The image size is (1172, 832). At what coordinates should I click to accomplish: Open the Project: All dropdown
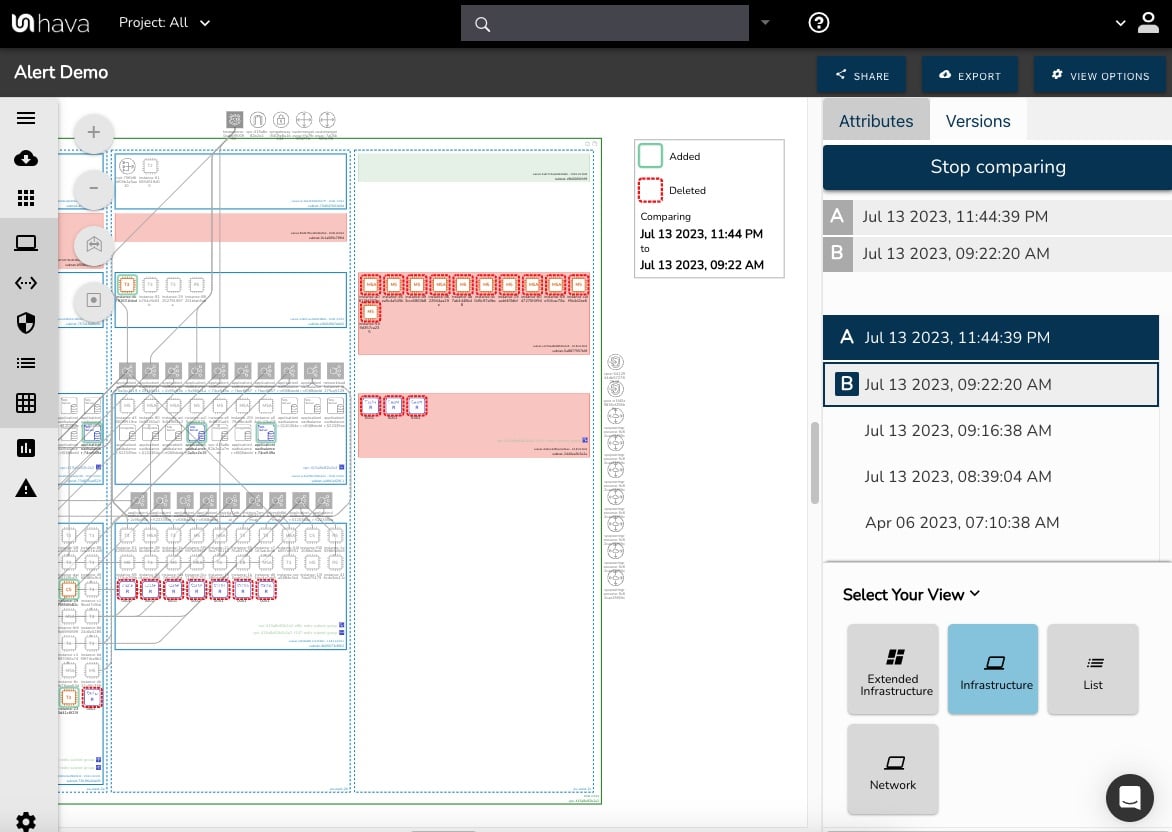(x=165, y=22)
